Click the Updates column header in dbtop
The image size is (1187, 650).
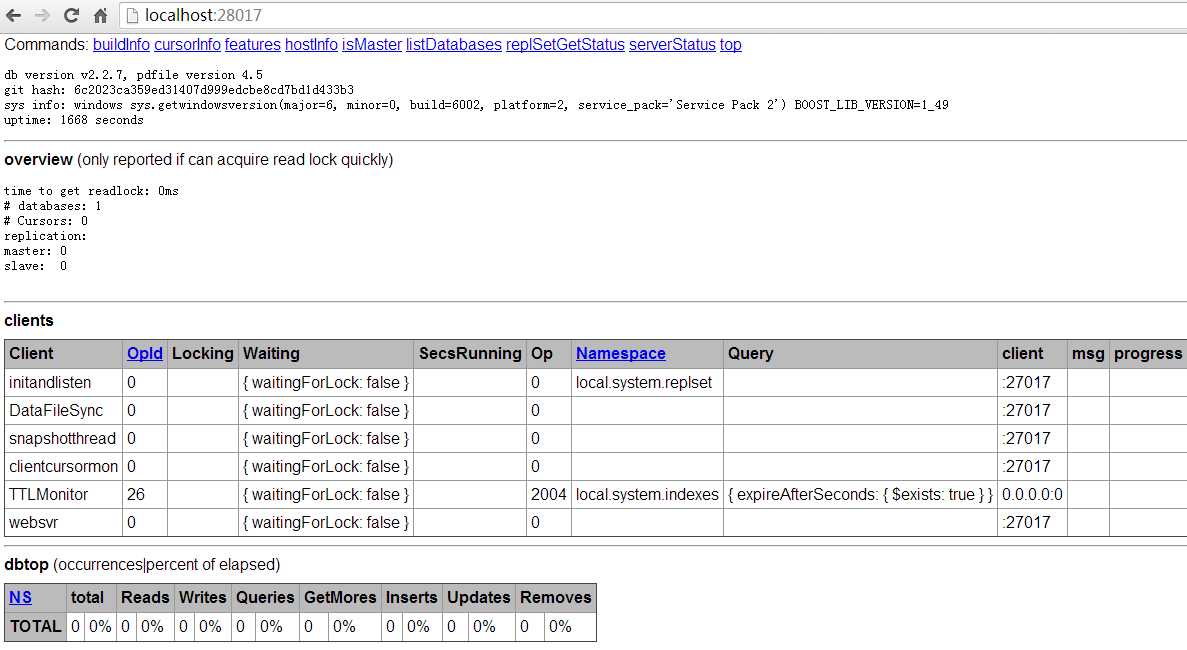pos(478,597)
